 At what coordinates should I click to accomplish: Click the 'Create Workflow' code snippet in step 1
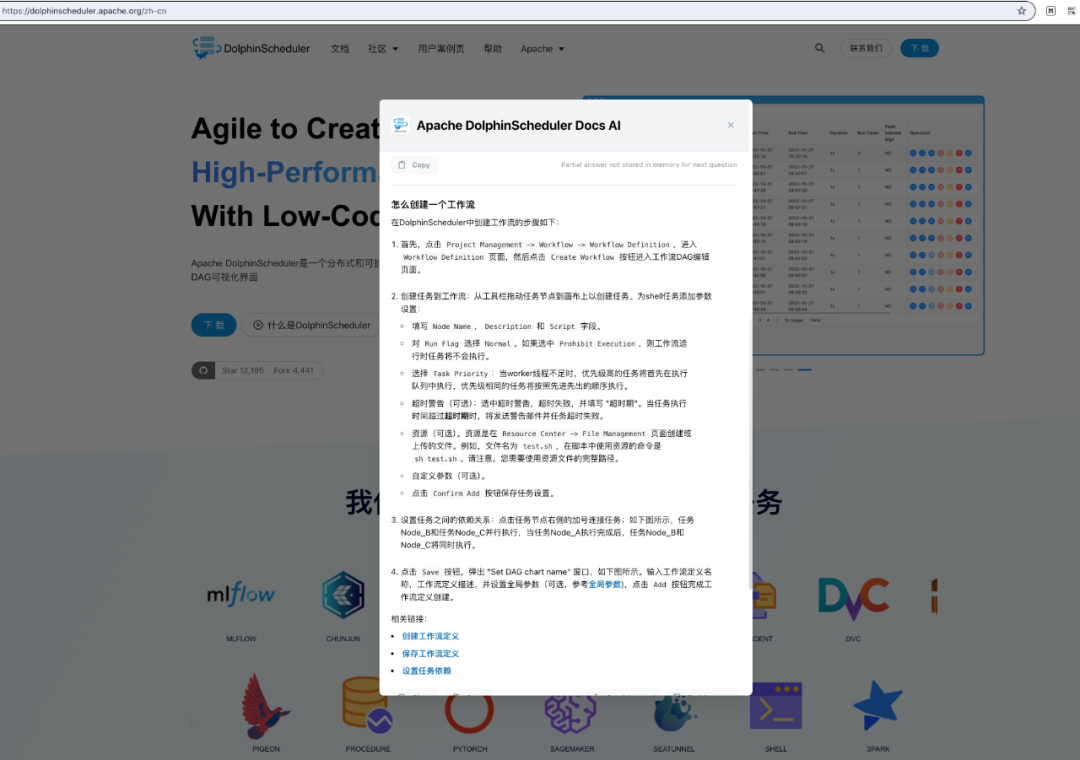click(x=582, y=257)
